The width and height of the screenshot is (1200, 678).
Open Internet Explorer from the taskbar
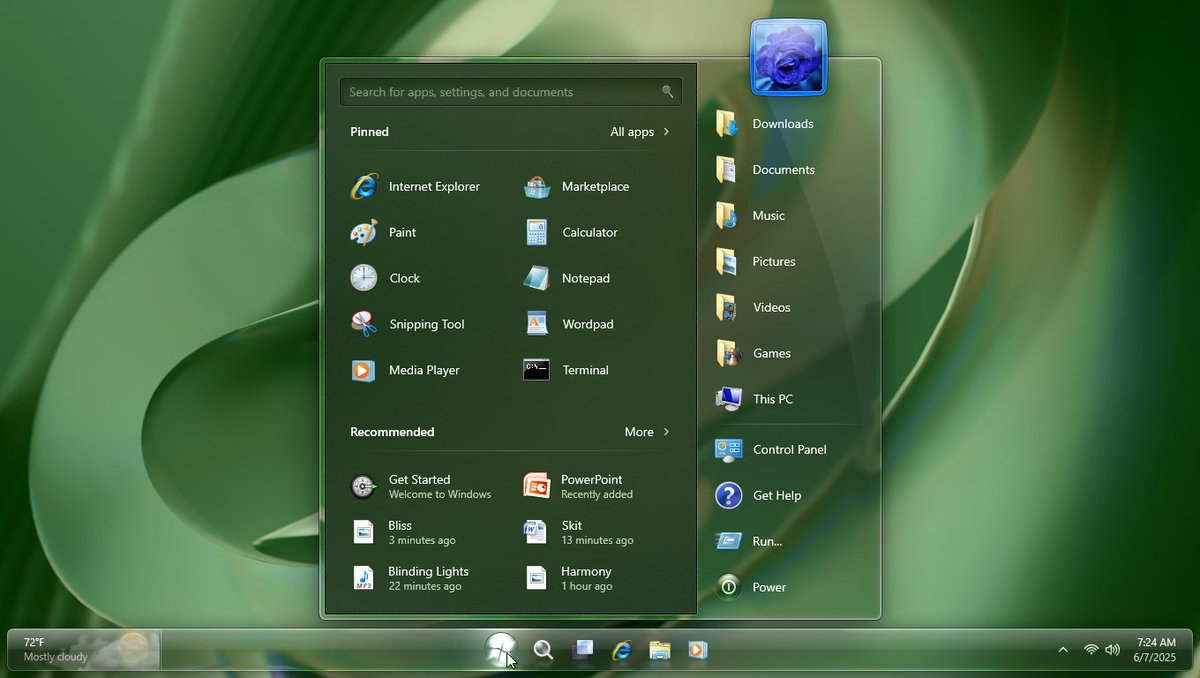622,650
